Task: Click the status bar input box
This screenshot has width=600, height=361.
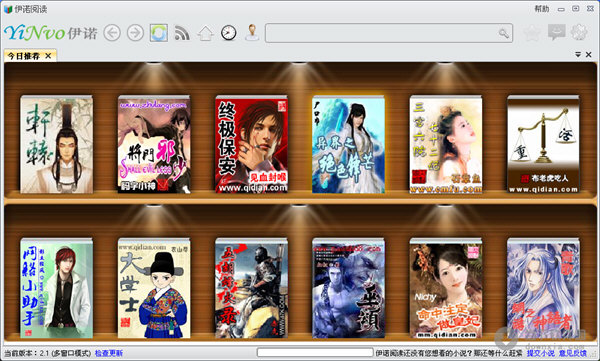Action: click(x=315, y=353)
